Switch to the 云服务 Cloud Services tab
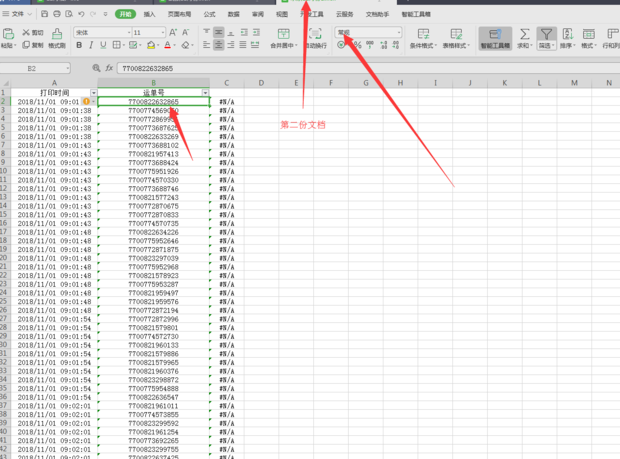The image size is (620, 459). 344,14
